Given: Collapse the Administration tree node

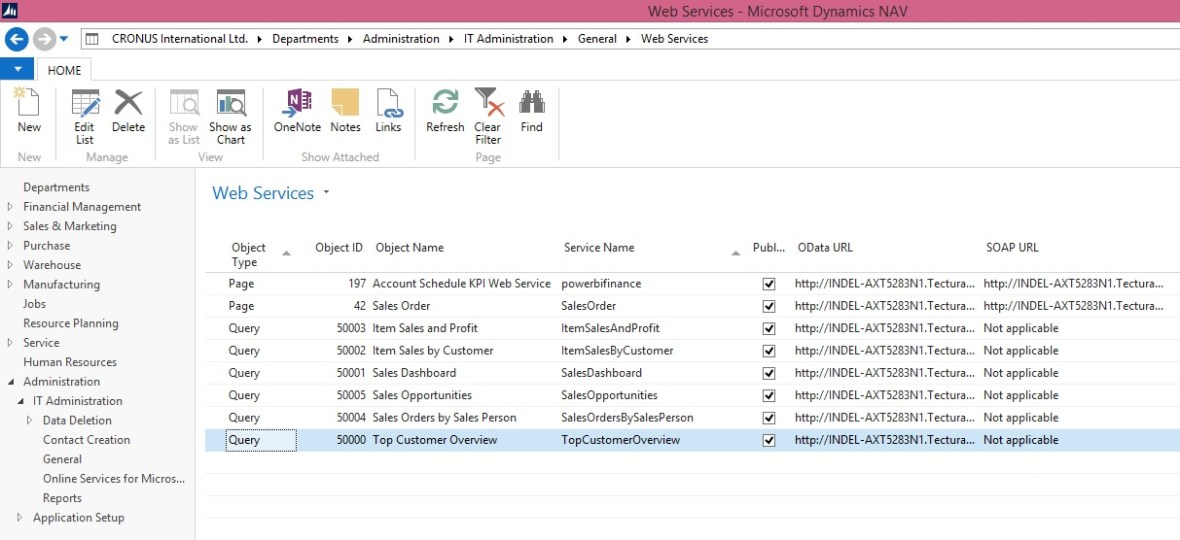Looking at the screenshot, I should [10, 382].
